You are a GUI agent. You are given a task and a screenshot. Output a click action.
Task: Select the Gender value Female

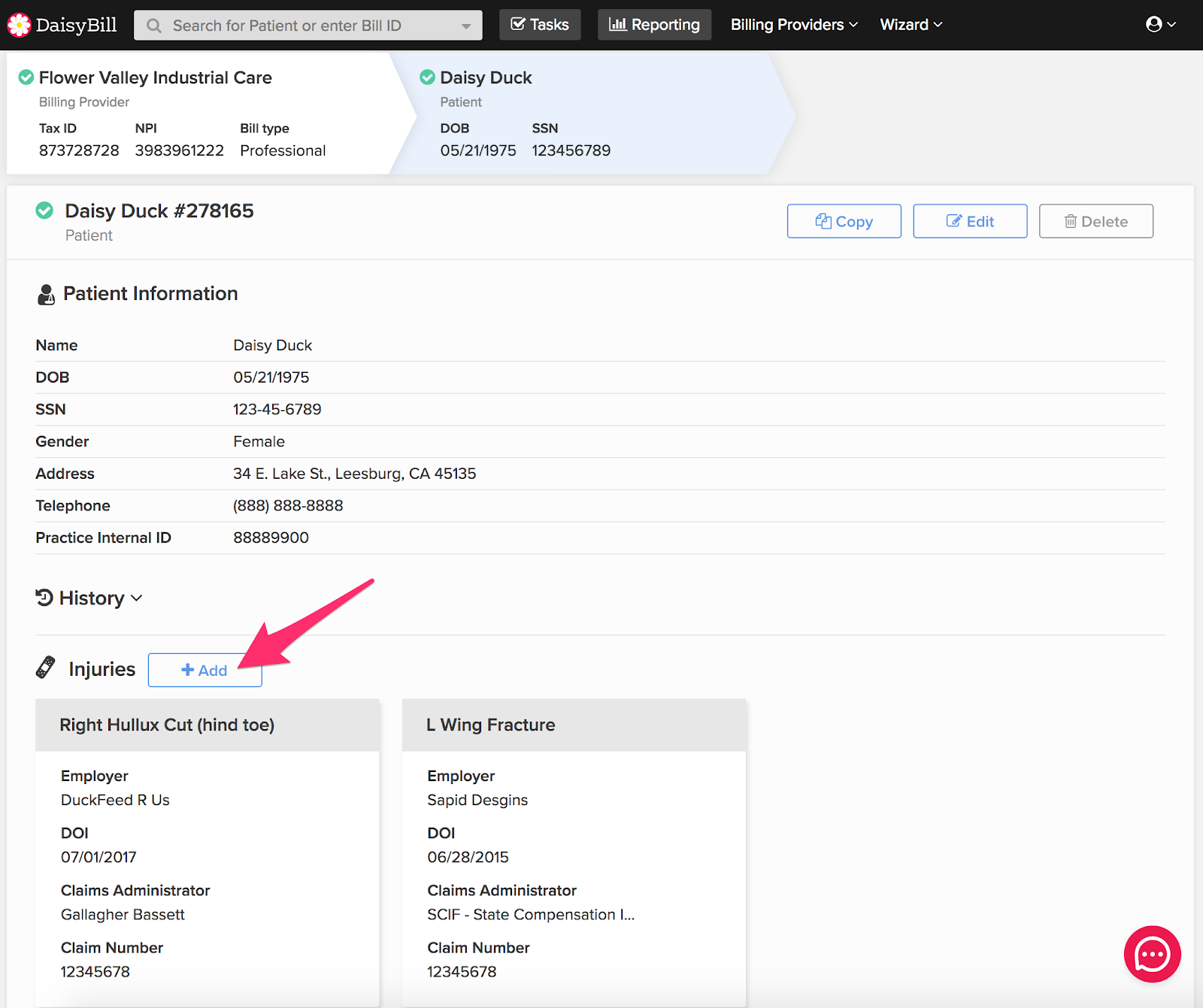coord(259,441)
